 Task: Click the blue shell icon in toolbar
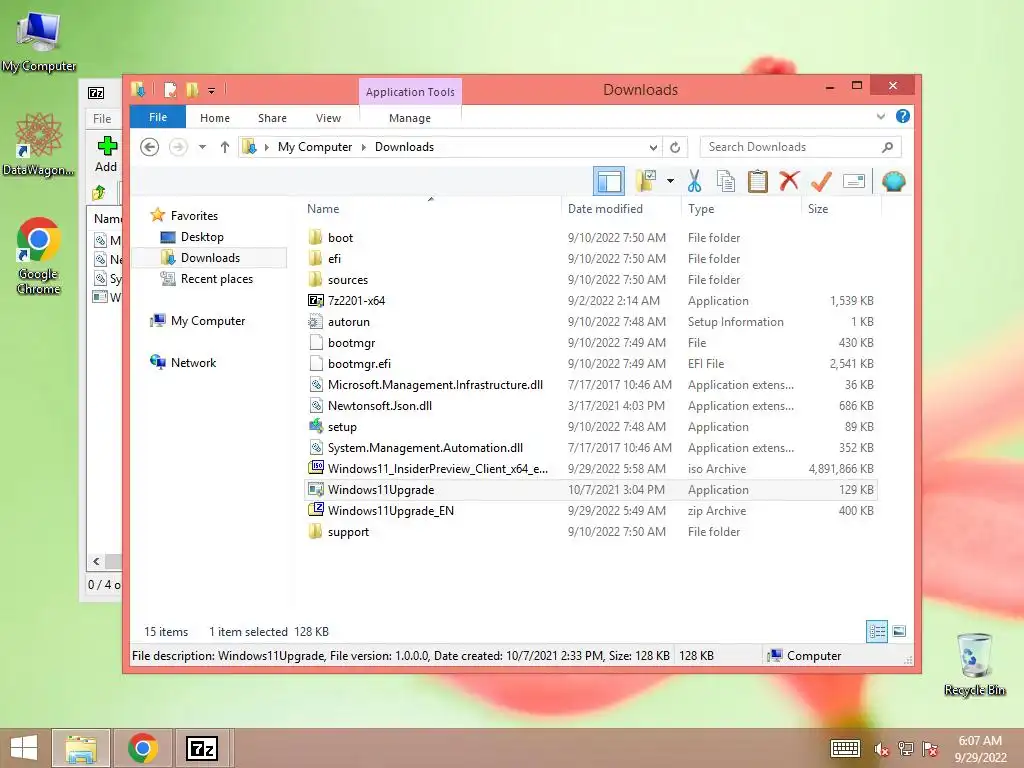[x=893, y=181]
